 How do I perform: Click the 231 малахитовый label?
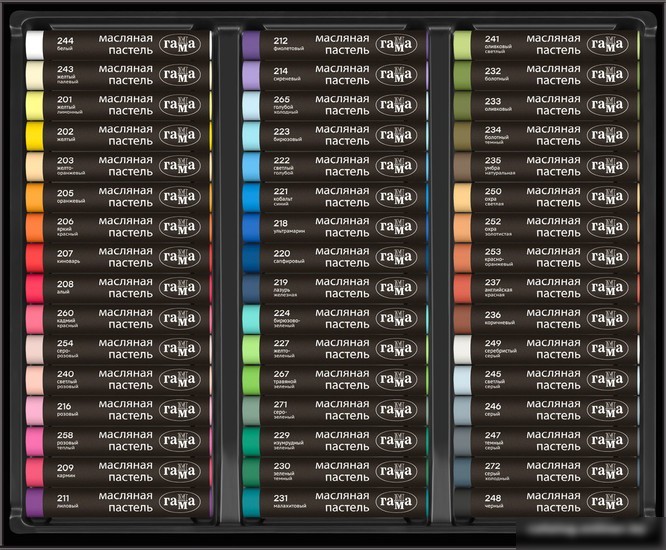(290, 501)
